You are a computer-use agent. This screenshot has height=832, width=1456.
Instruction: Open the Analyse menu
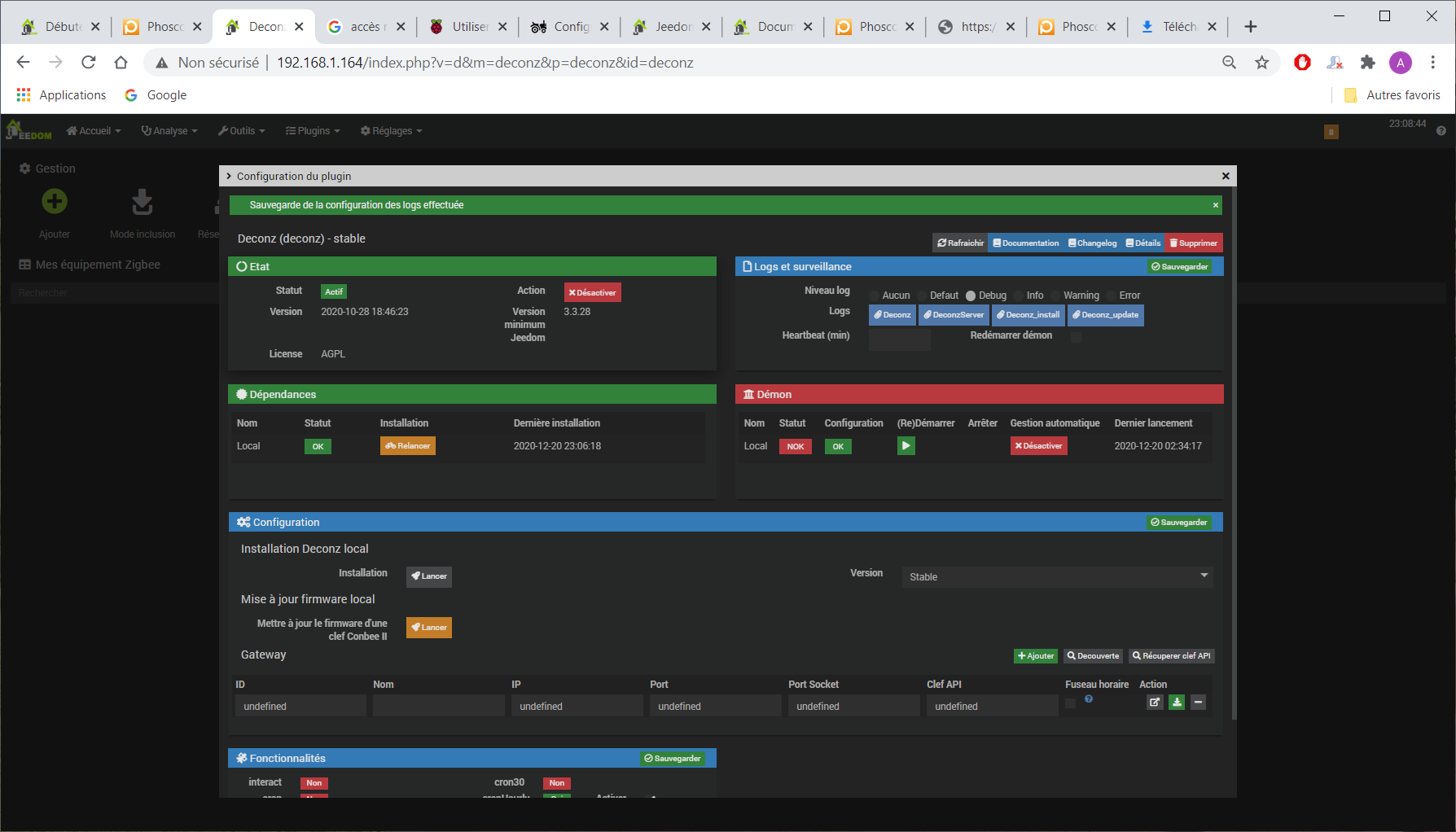pyautogui.click(x=169, y=131)
